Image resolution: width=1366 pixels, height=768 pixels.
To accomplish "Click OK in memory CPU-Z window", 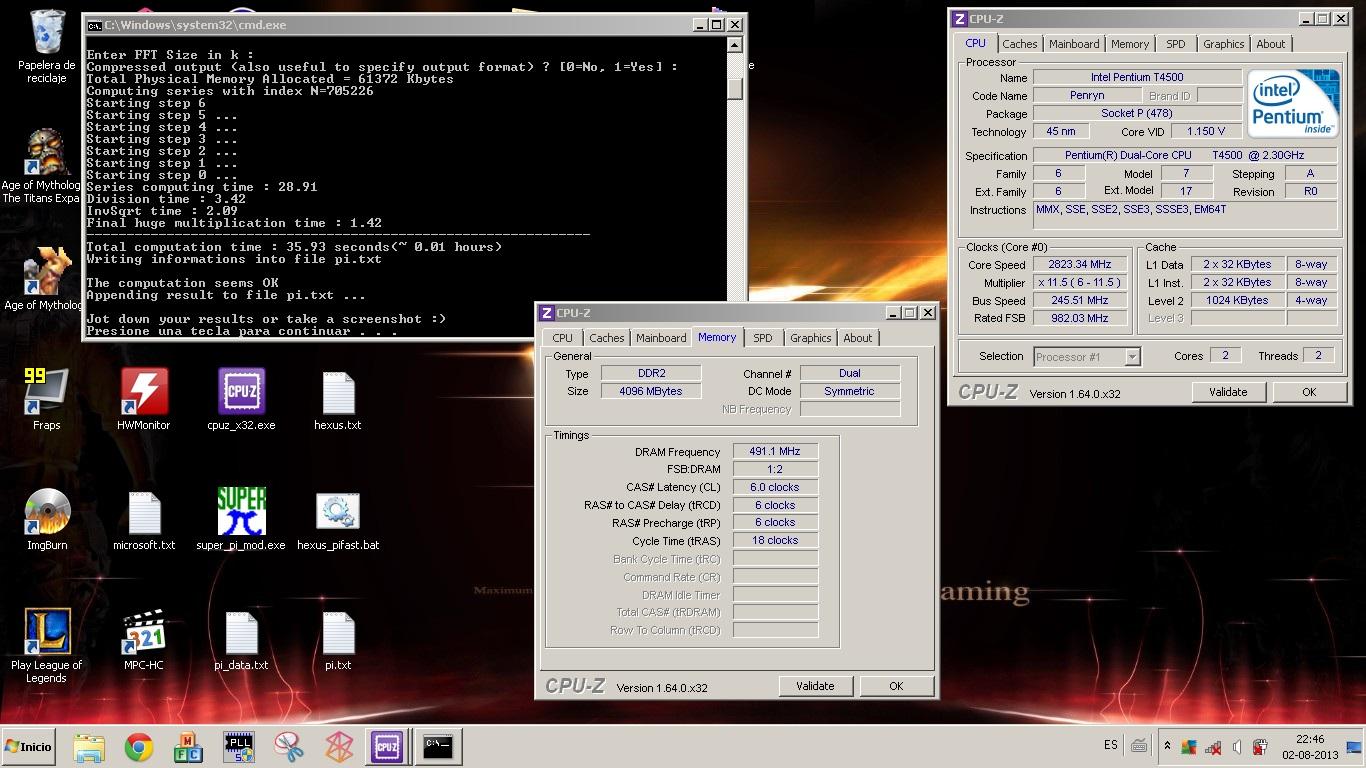I will pyautogui.click(x=896, y=686).
